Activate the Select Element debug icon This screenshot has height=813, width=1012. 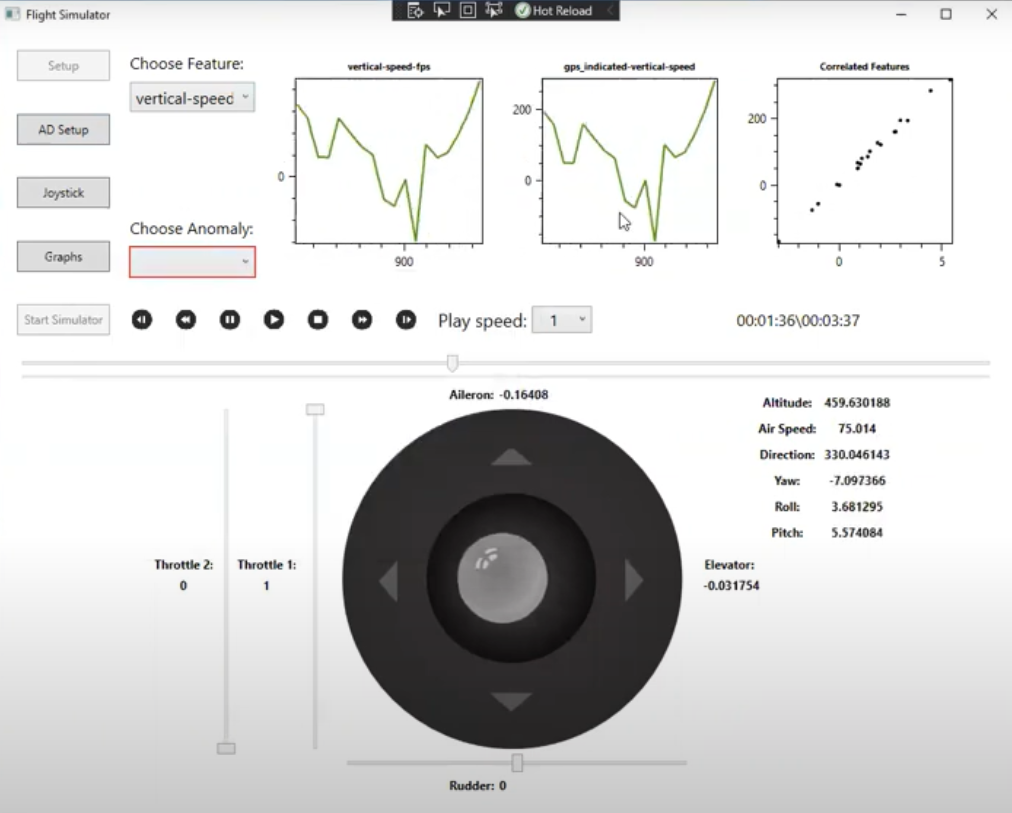(441, 10)
